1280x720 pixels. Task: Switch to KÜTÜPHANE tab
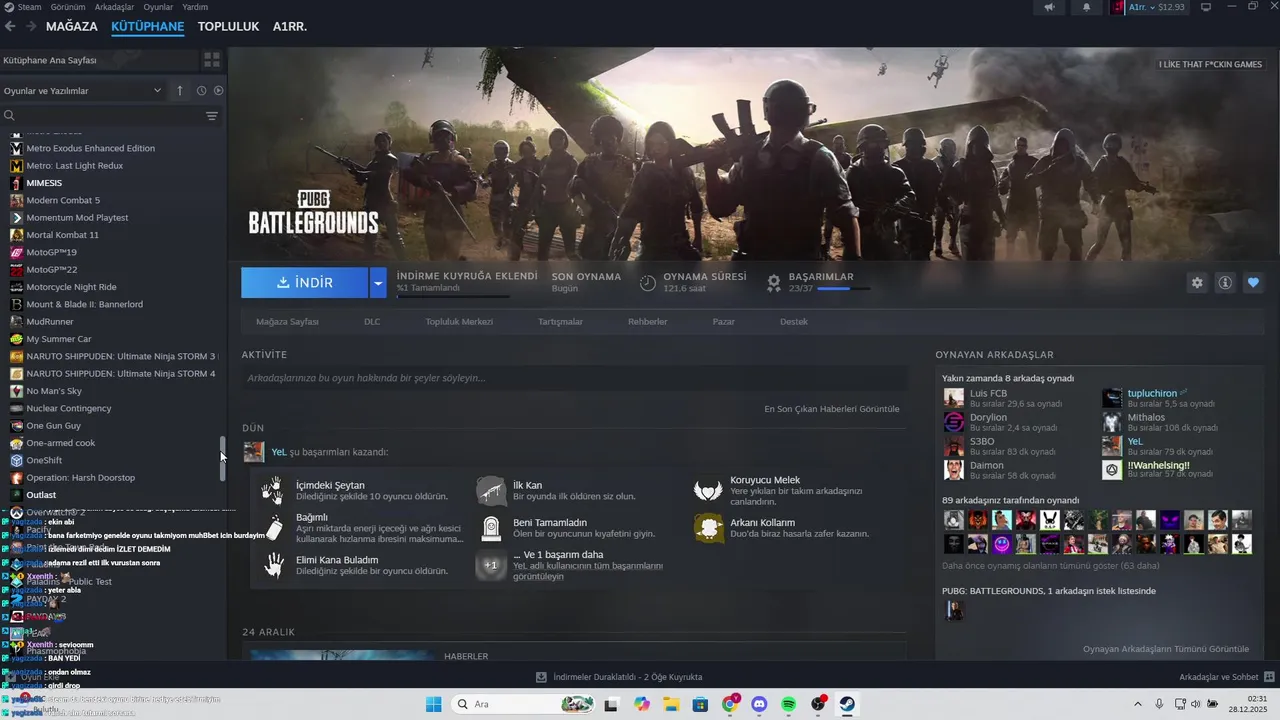click(x=148, y=26)
